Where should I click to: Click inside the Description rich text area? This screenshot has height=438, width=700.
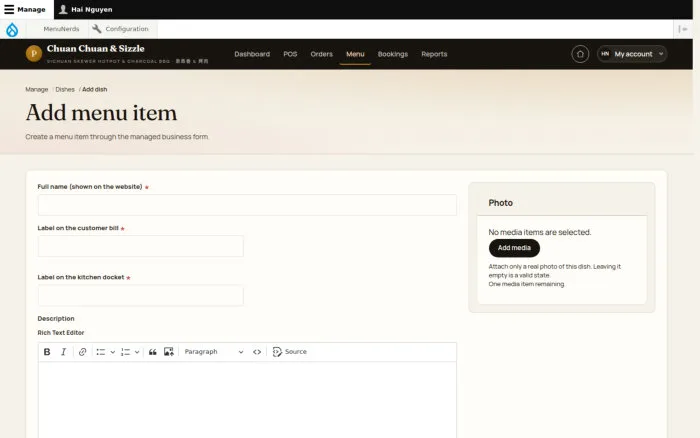247,400
